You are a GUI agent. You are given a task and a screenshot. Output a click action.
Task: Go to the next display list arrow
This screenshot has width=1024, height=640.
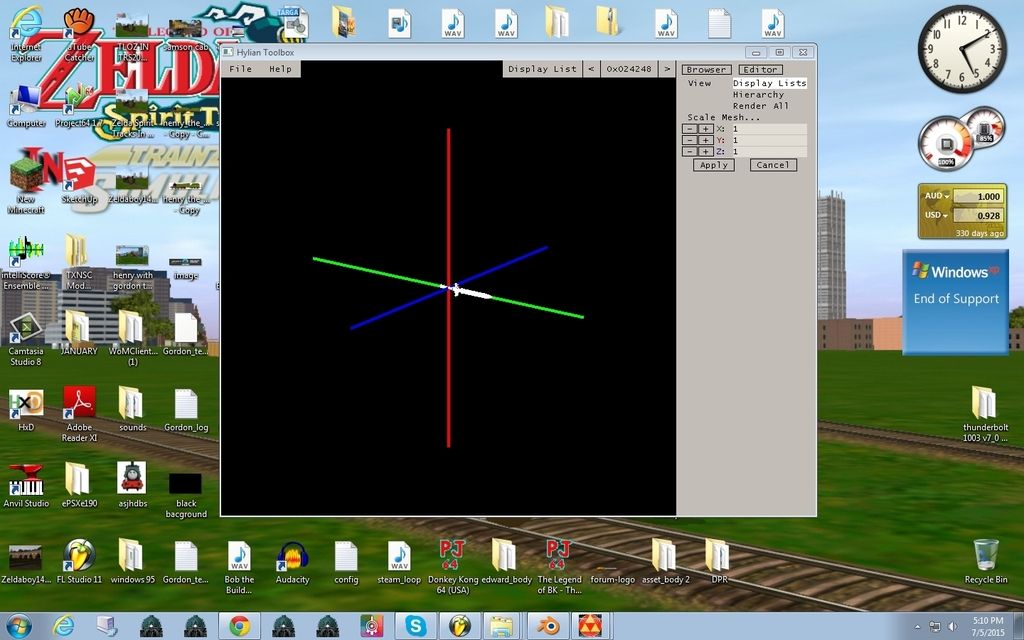pos(666,69)
